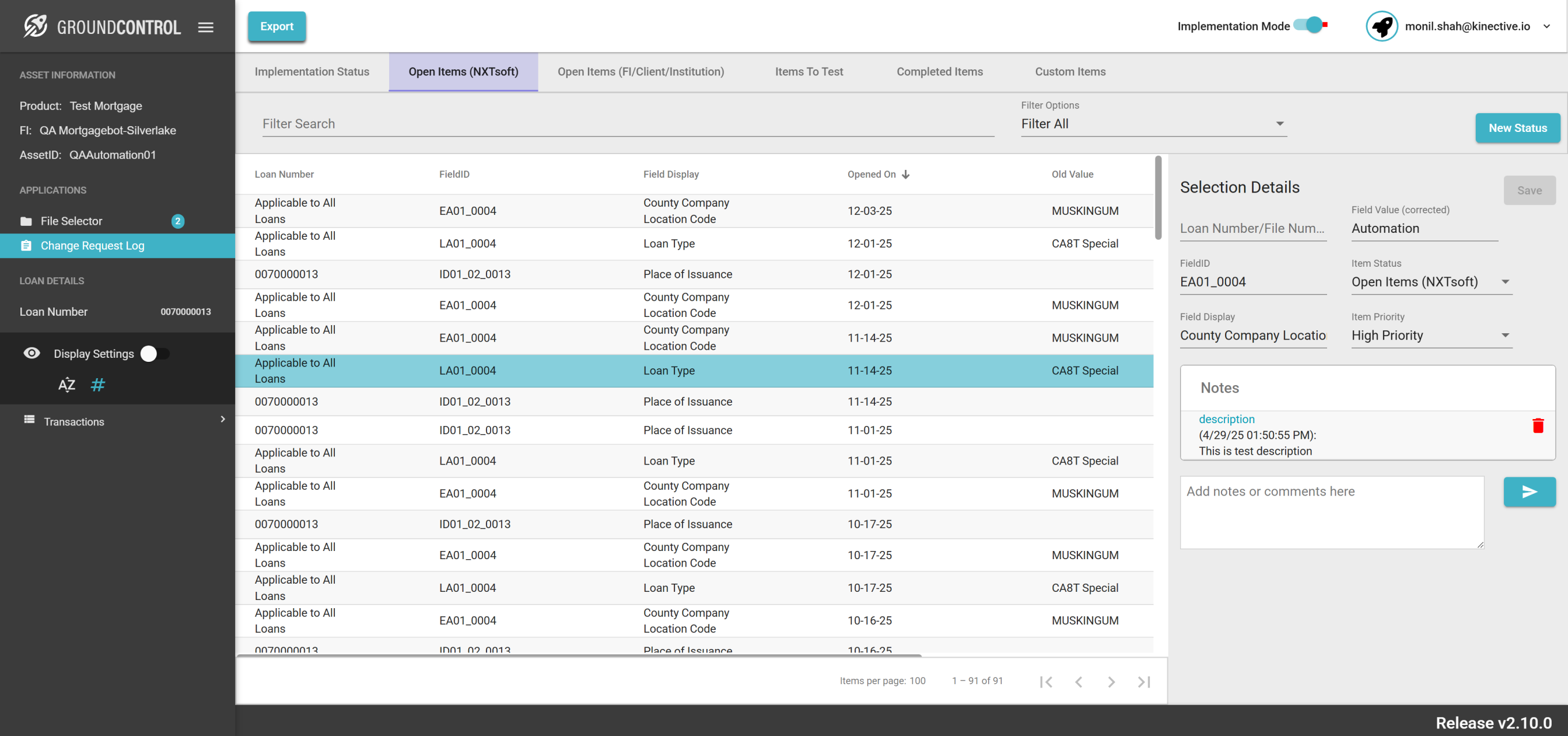Click the Display Settings eye icon

coord(32,353)
